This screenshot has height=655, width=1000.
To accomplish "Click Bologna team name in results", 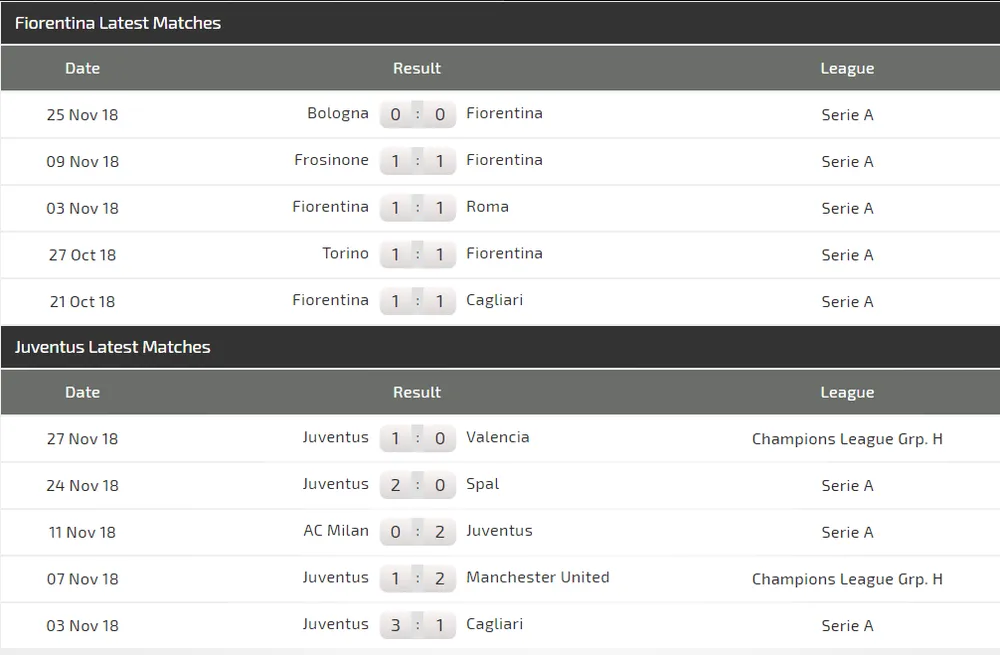I will point(338,113).
